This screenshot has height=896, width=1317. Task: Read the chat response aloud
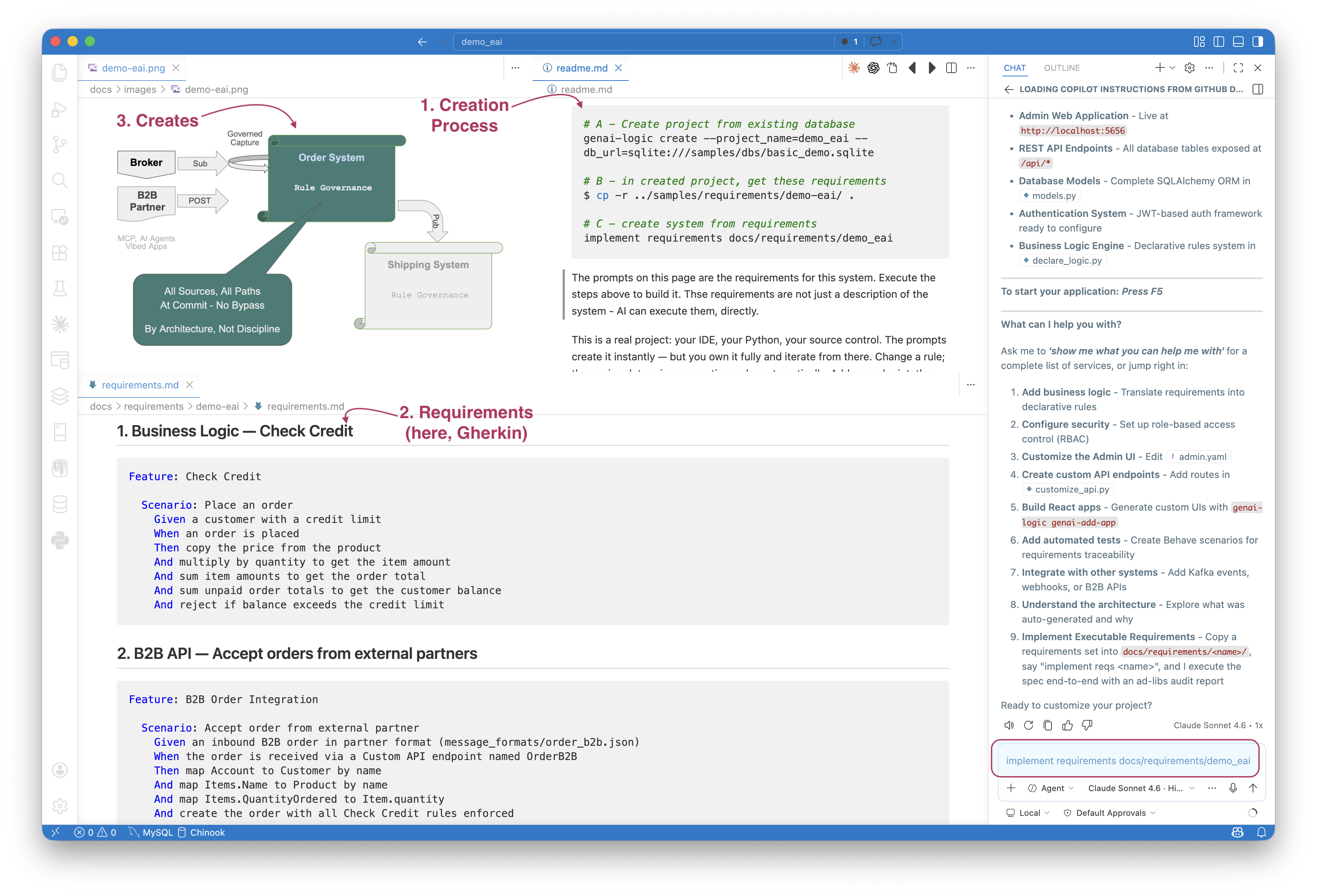pos(1009,726)
